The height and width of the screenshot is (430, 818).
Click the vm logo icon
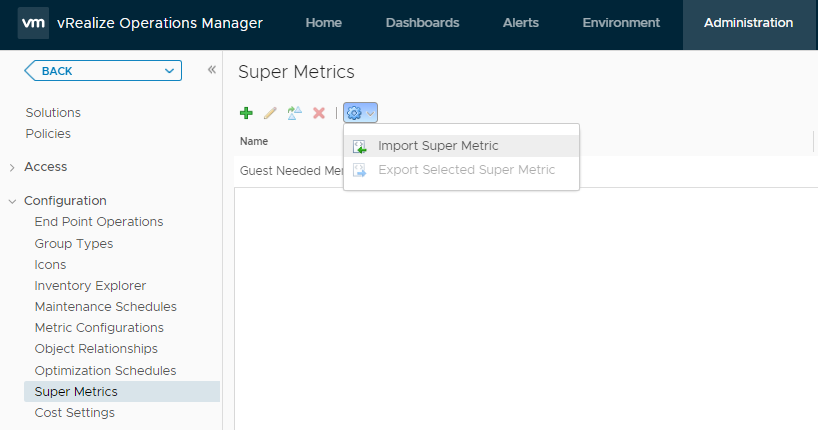33,23
